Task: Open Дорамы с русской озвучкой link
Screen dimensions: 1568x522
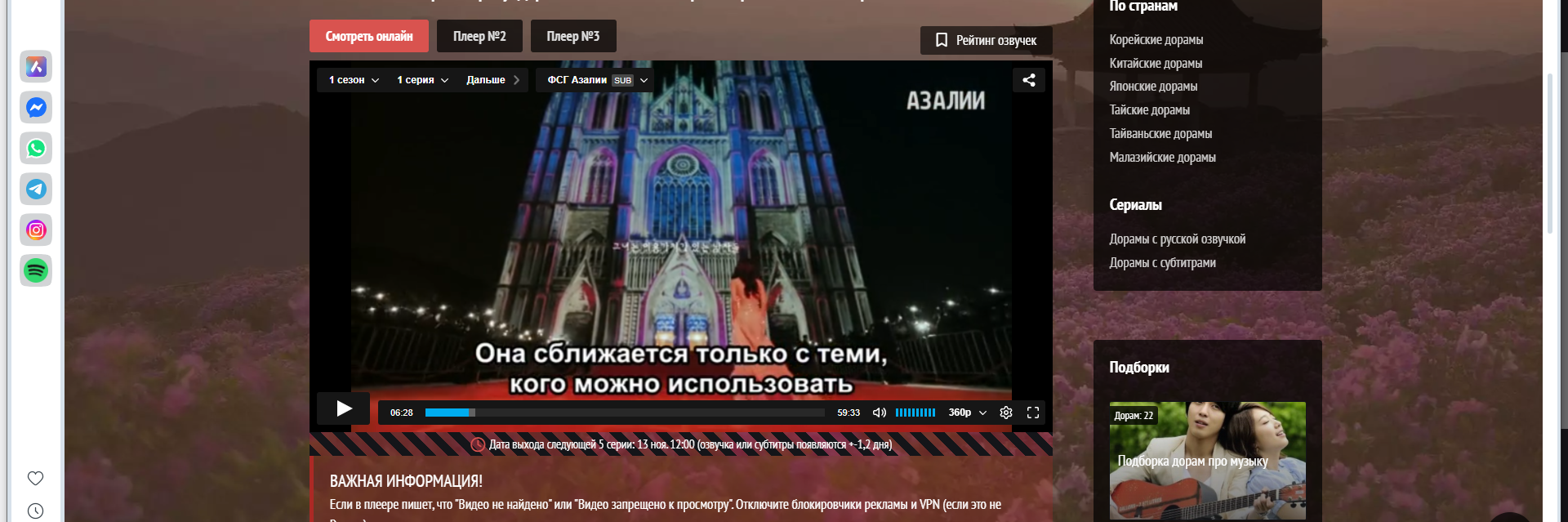Action: [1177, 239]
